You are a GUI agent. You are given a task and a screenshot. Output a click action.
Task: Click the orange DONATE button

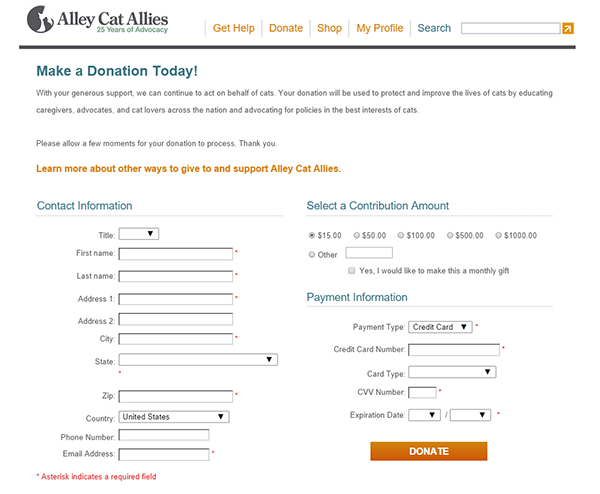[429, 452]
